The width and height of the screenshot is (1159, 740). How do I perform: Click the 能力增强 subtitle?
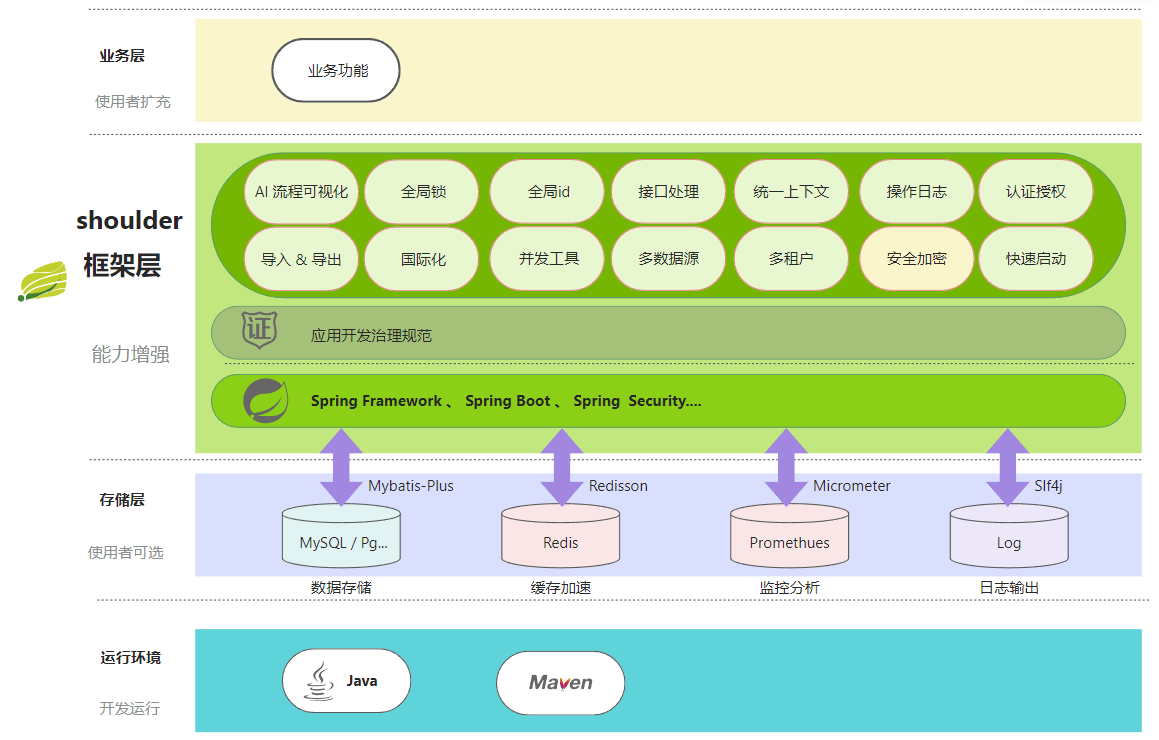(x=130, y=354)
